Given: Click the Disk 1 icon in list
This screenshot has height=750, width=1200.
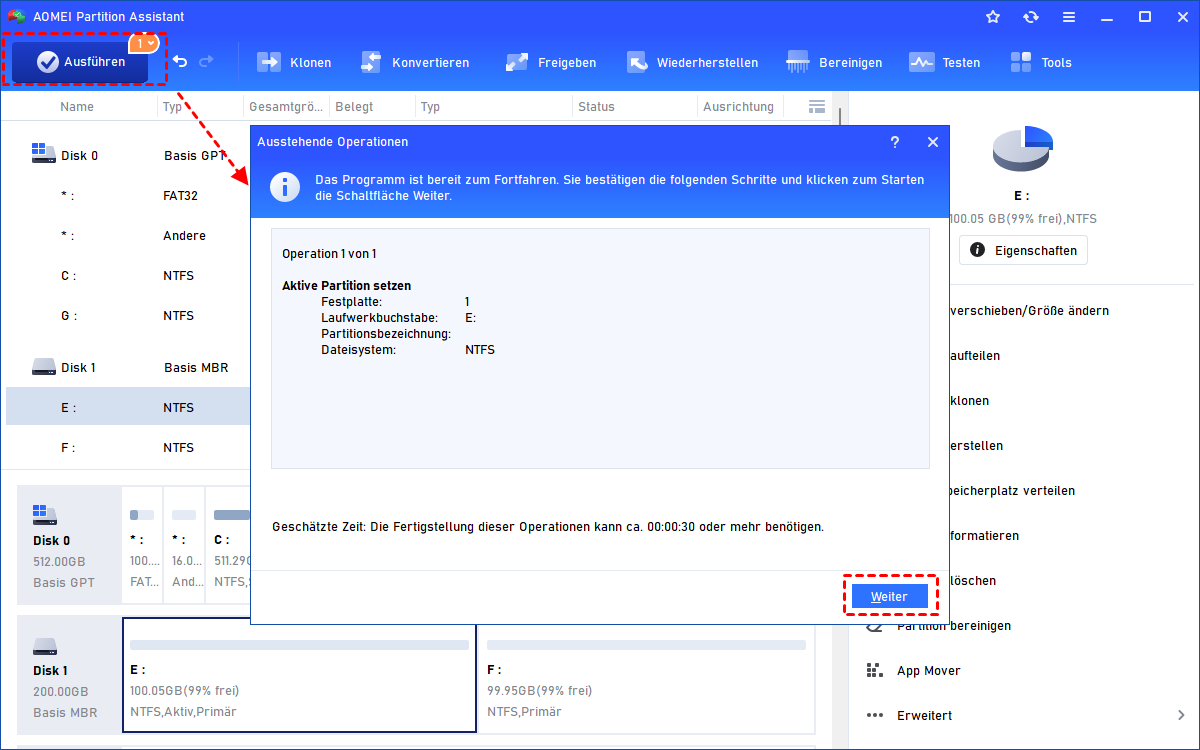Looking at the screenshot, I should 43,367.
